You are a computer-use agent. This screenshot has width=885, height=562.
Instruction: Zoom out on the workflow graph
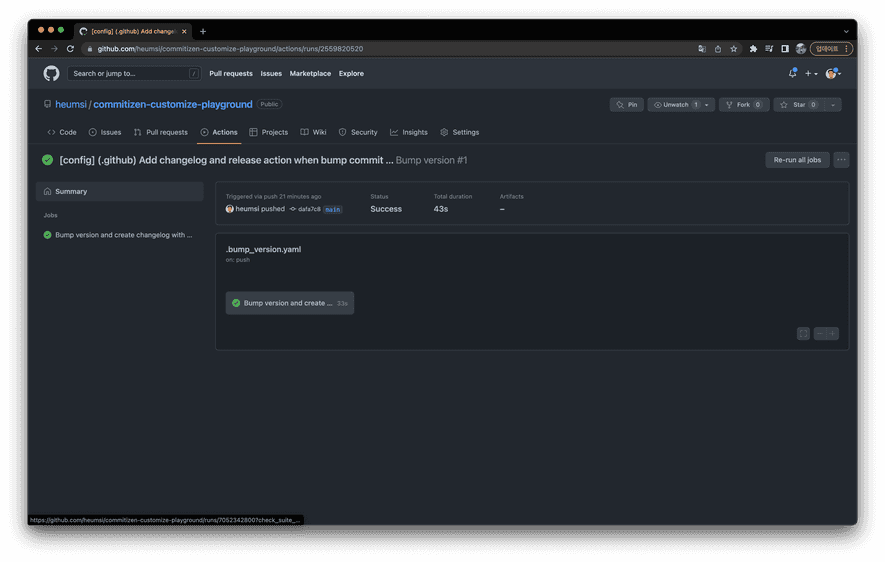[x=819, y=334]
